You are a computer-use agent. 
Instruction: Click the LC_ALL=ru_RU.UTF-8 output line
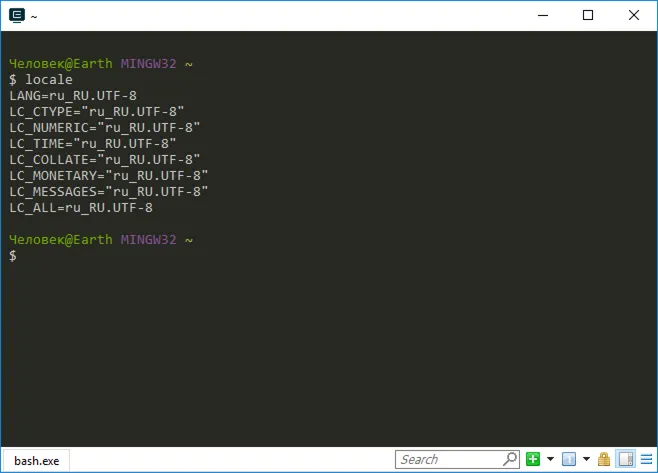(x=81, y=207)
